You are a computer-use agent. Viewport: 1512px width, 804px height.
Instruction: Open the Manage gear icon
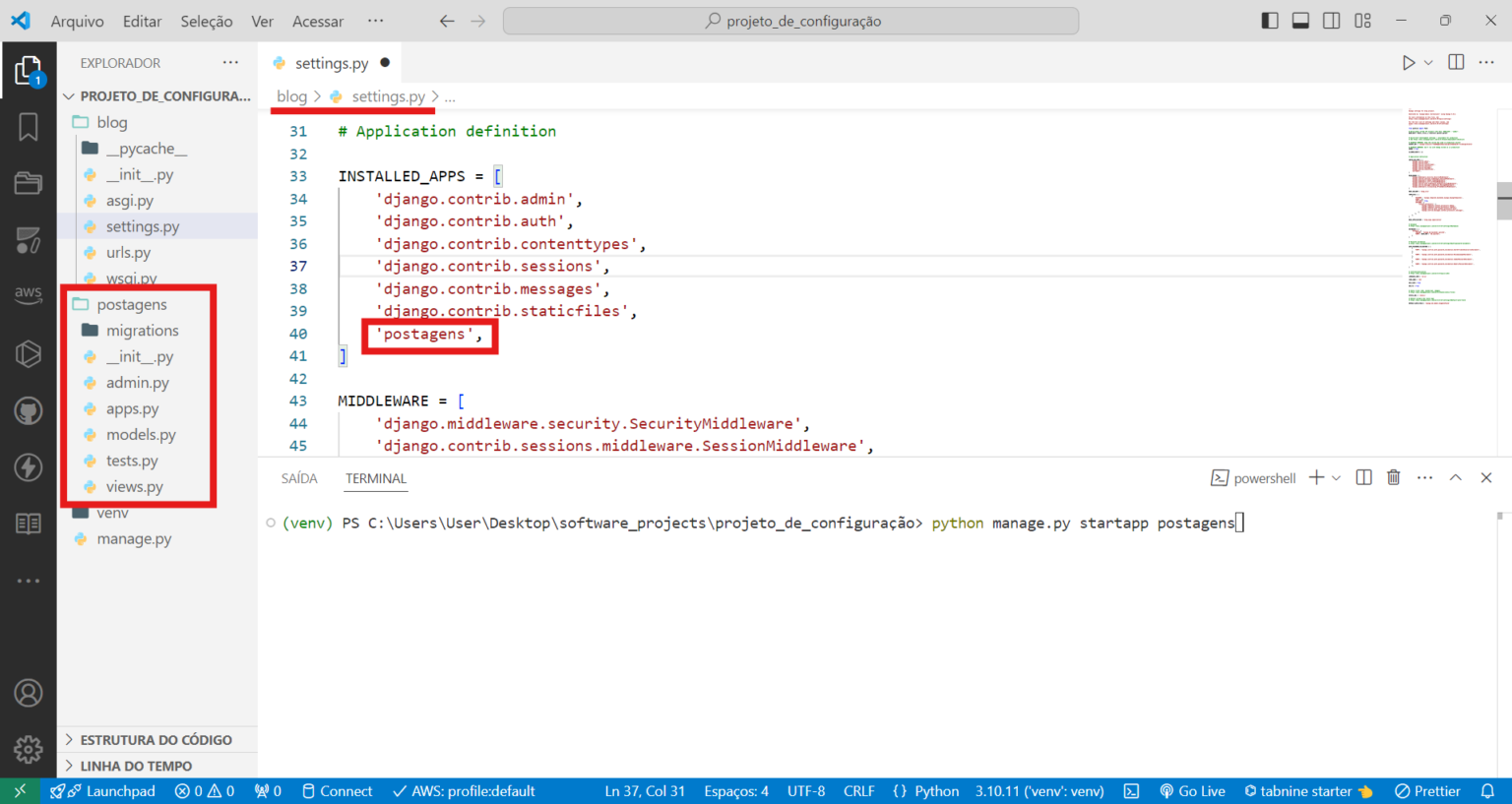(28, 749)
